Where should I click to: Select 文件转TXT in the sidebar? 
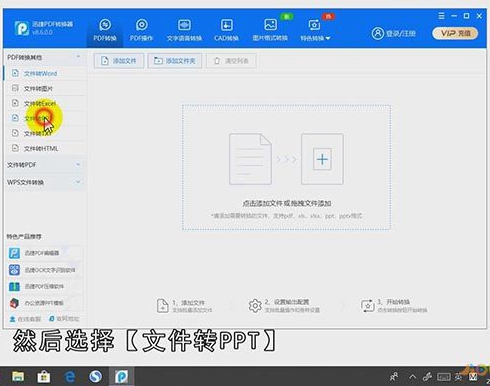pos(44,133)
